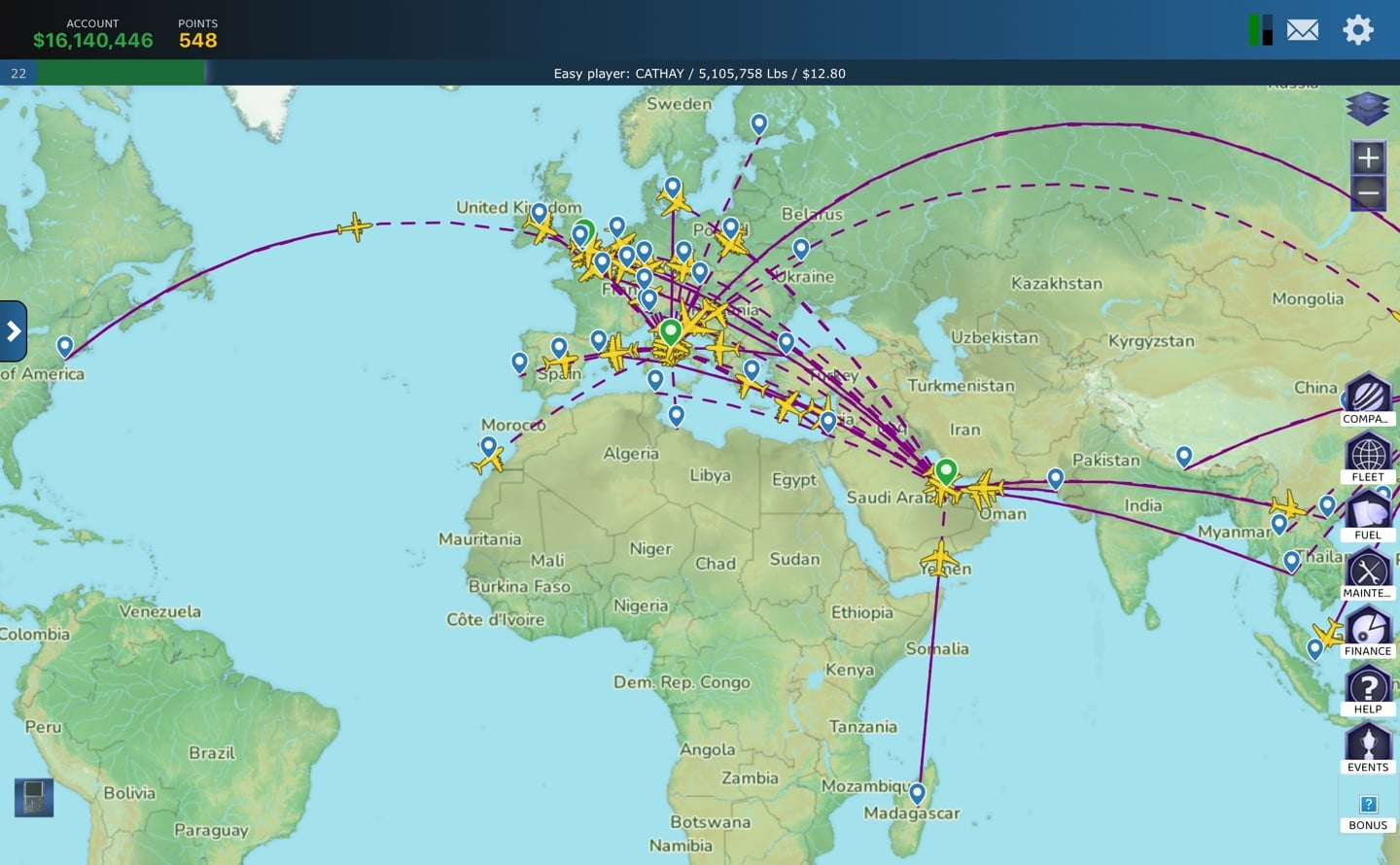Viewport: 1400px width, 865px height.
Task: Zoom out of the map with minus button
Action: point(1368,192)
